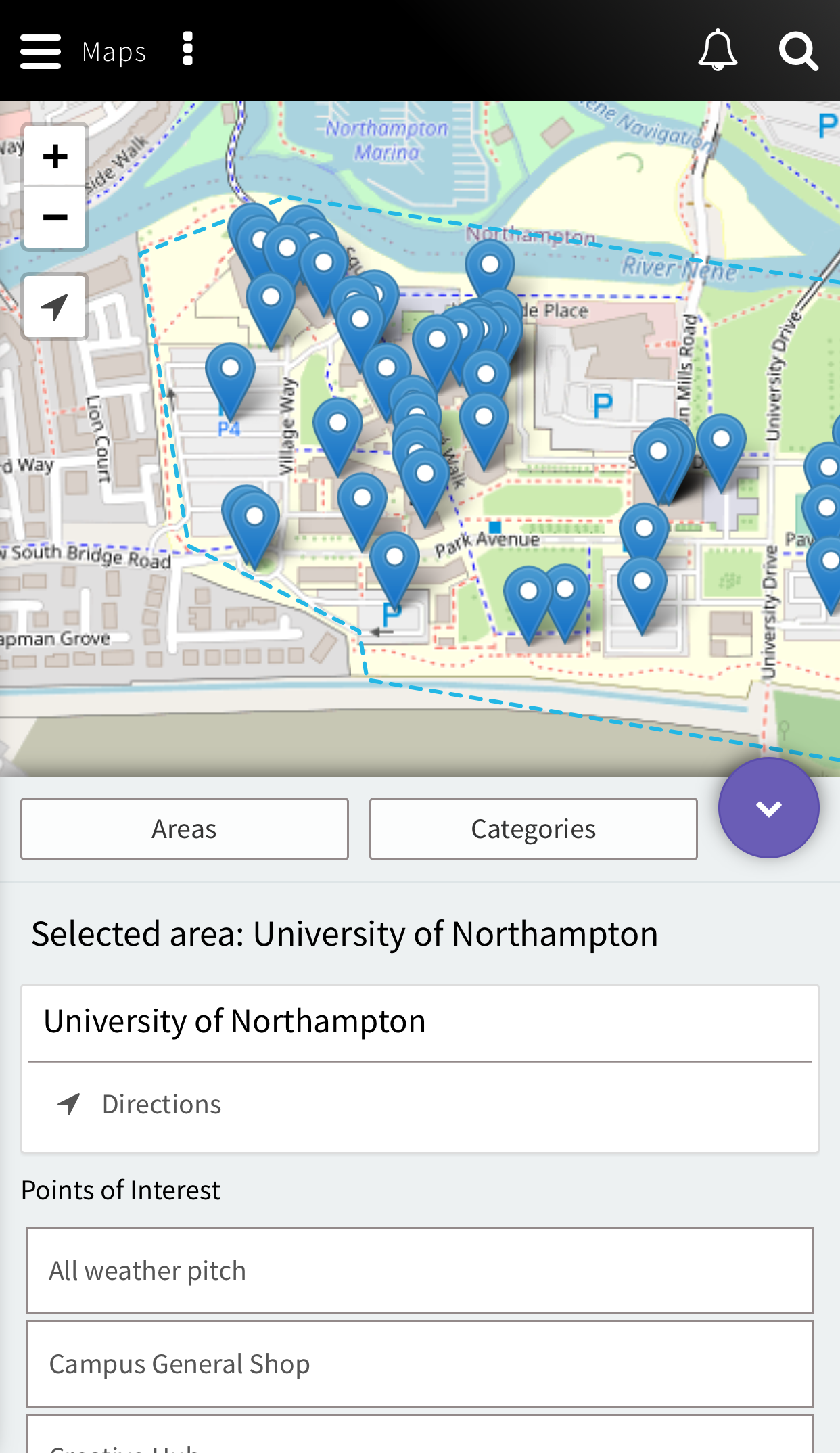Viewport: 840px width, 1453px height.
Task: Open the search magnifier
Action: click(x=798, y=51)
